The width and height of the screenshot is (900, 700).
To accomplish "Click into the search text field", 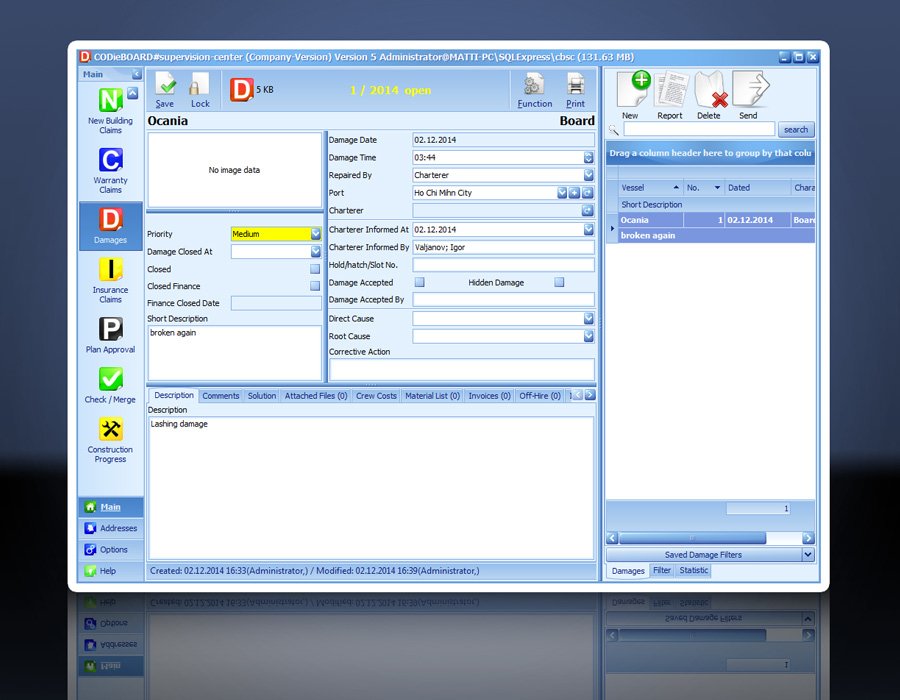I will click(x=699, y=130).
